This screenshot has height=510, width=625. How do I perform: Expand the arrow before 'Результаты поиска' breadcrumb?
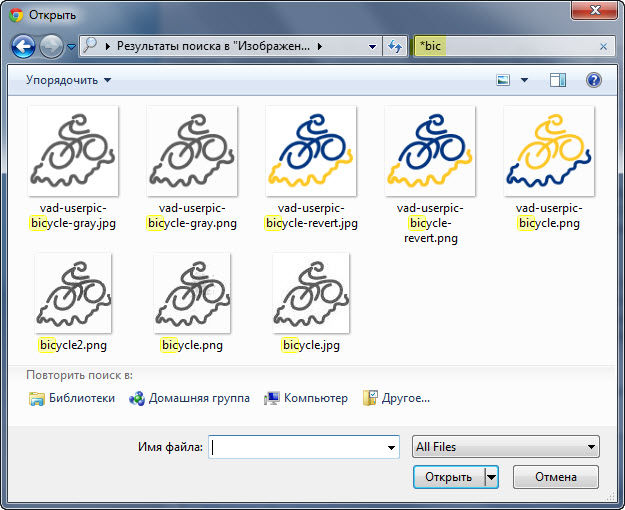pos(108,47)
